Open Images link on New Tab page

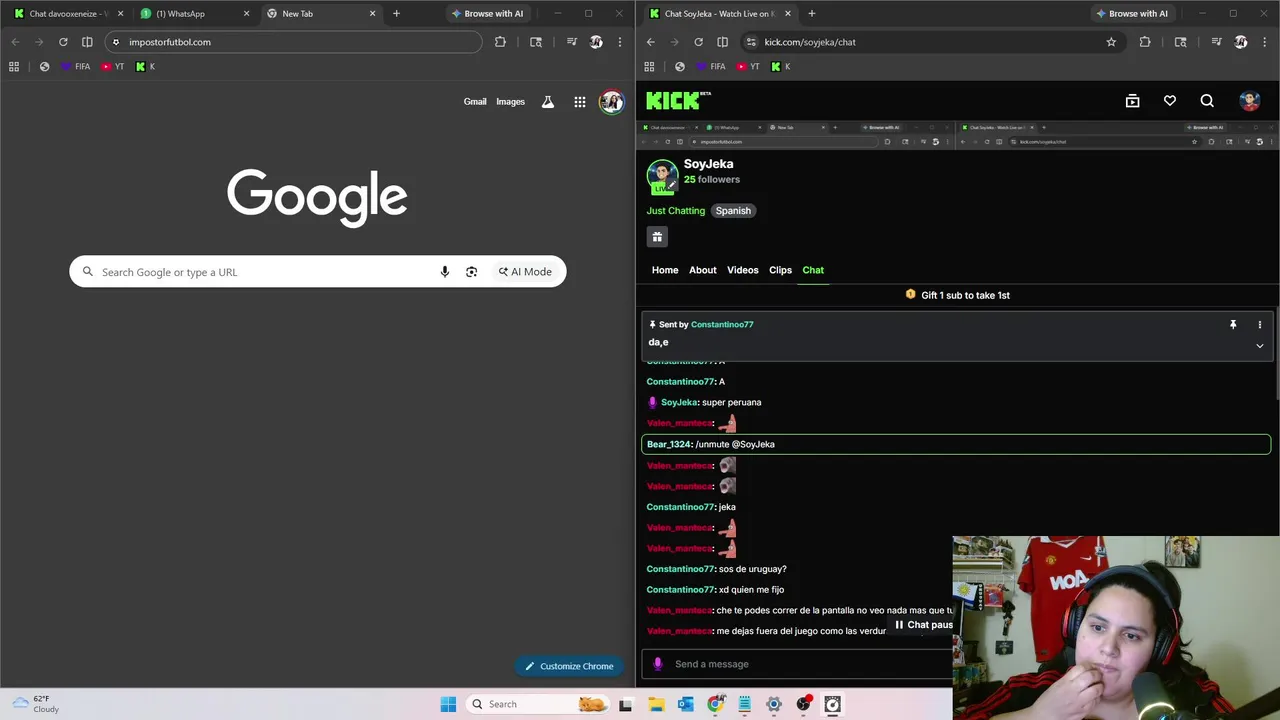click(x=510, y=101)
